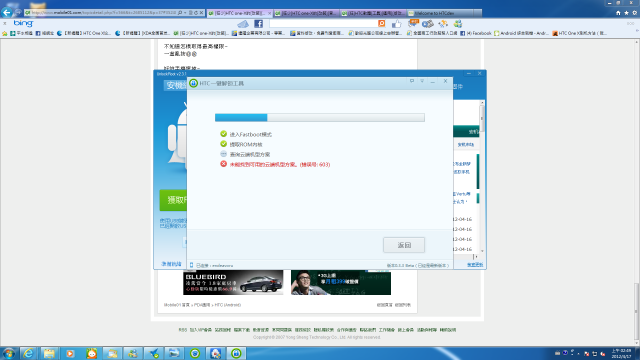Screen dimensions: 640x360
Task: Click the unlock progress bar in the HTC dialog
Action: pyautogui.click(x=320, y=118)
